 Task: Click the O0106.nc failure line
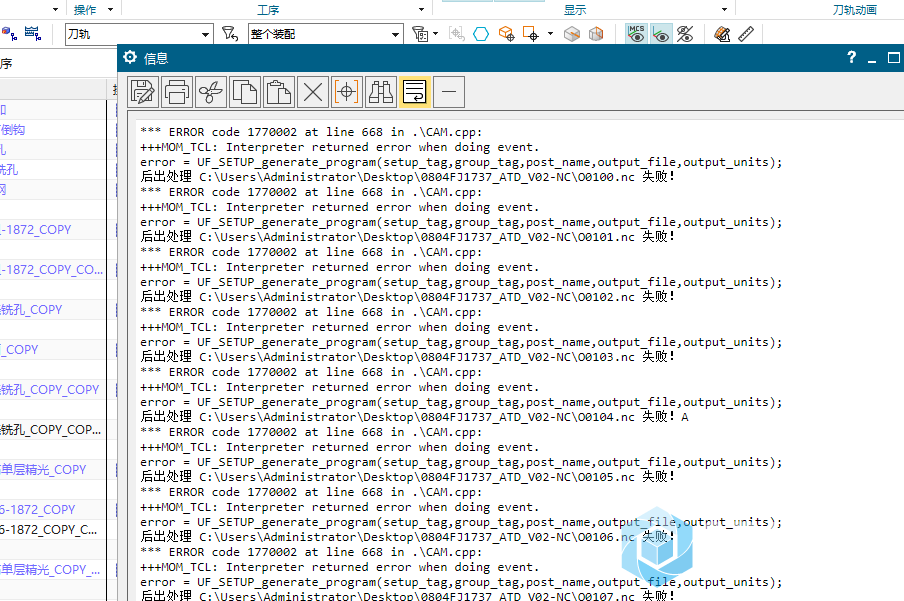(x=407, y=536)
